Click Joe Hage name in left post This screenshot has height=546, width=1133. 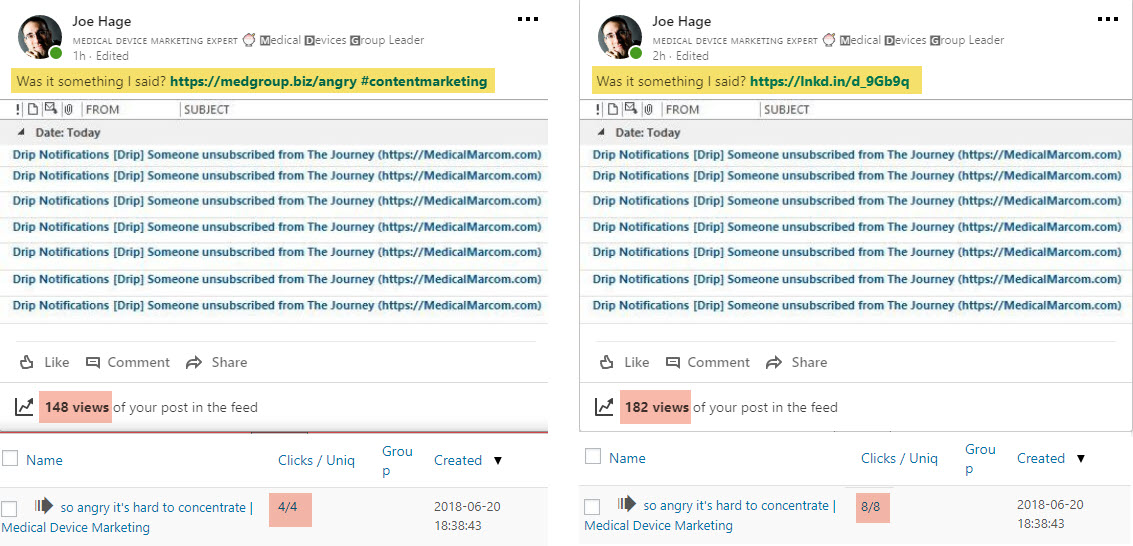tap(102, 21)
